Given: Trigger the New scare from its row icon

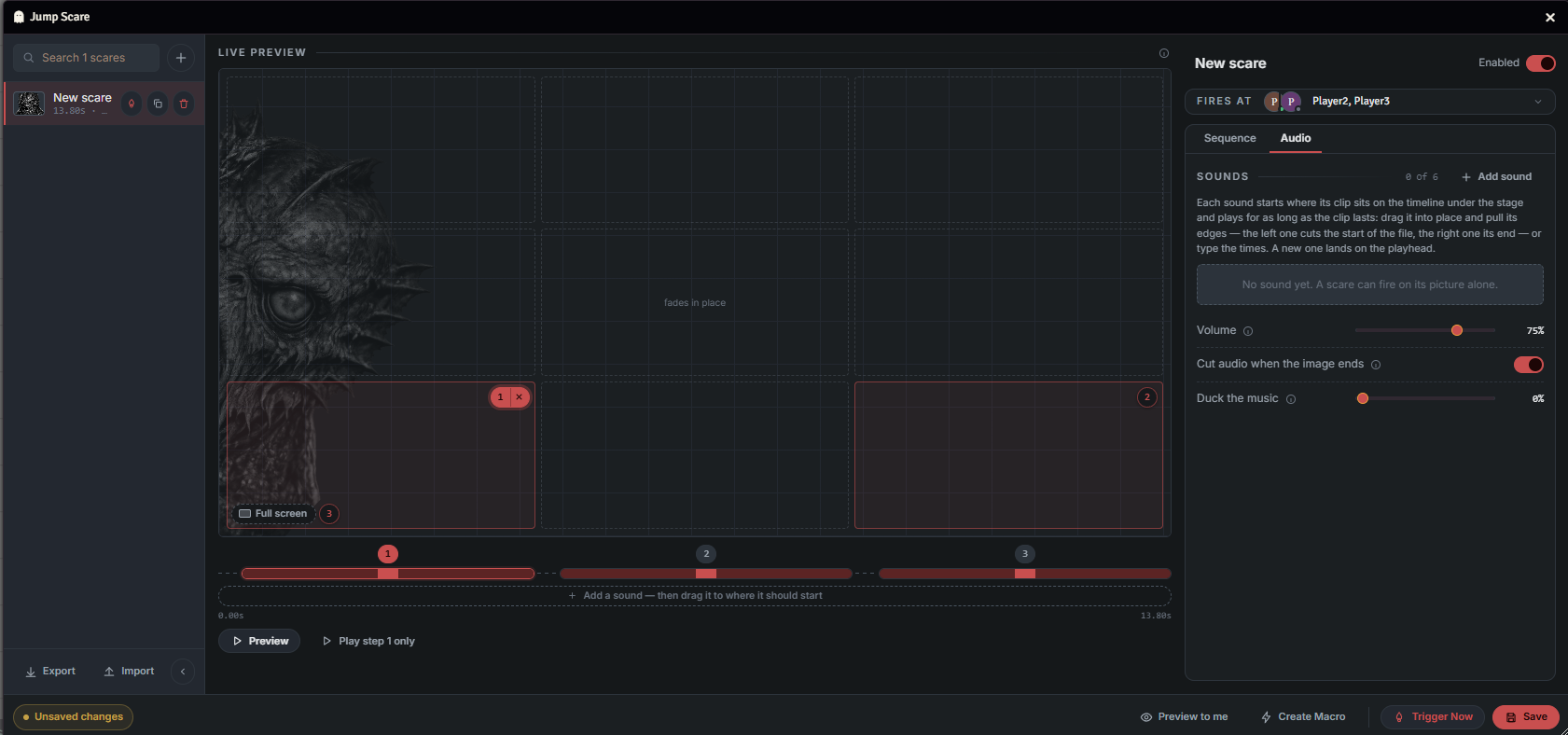Looking at the screenshot, I should [132, 104].
